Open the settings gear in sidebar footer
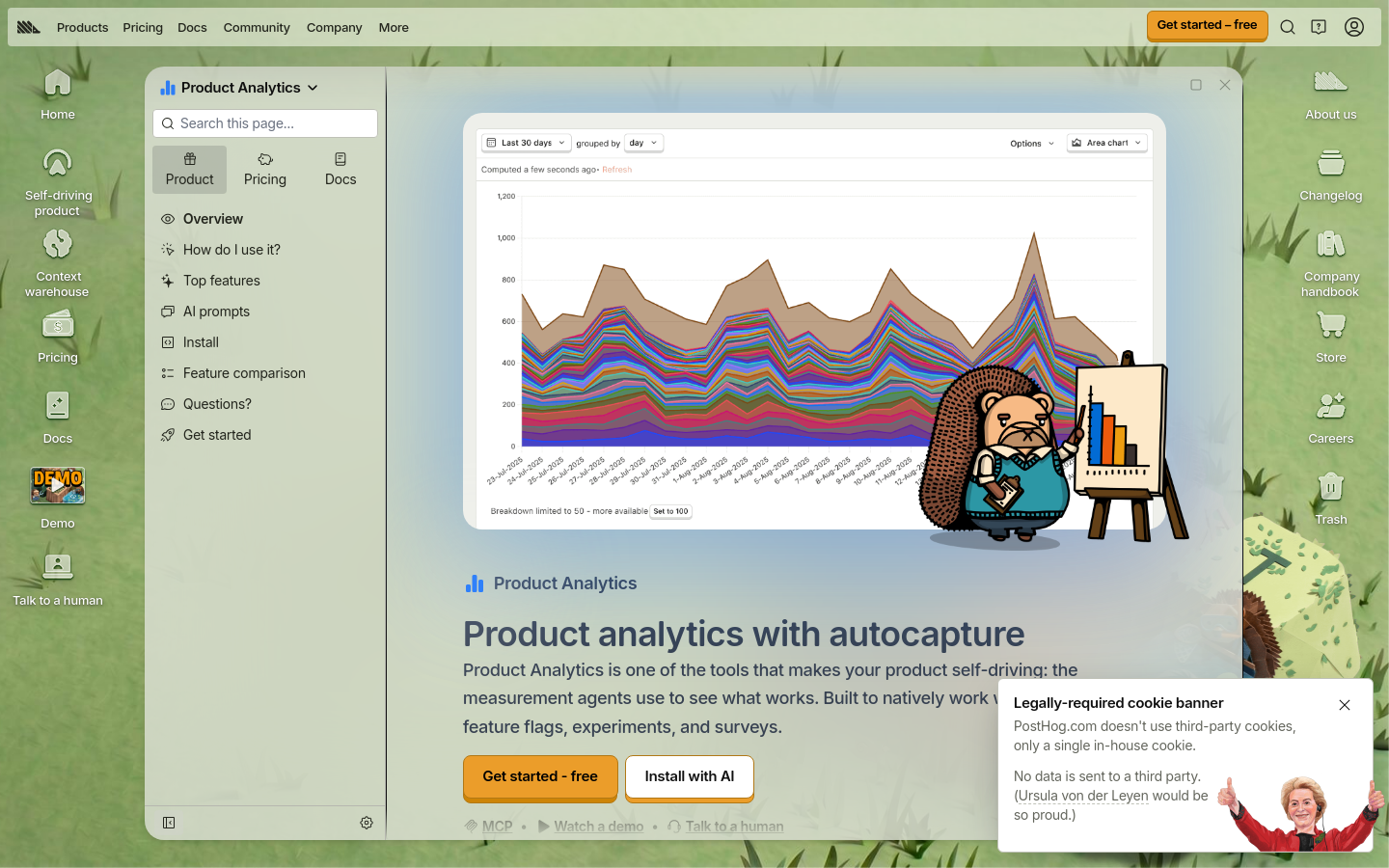Viewport: 1389px width, 868px height. (x=367, y=823)
